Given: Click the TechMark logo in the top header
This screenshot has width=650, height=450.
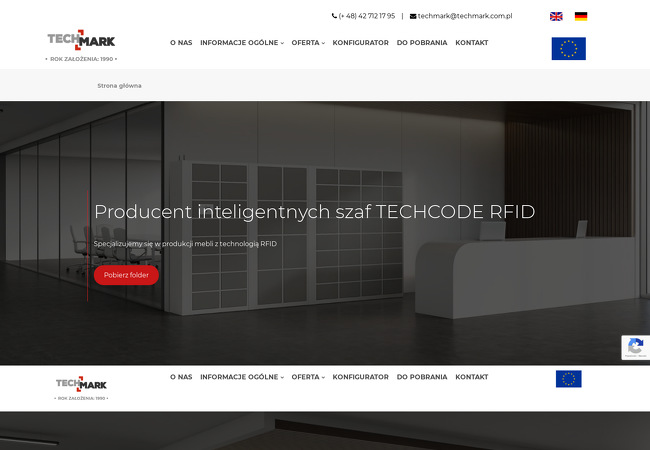Looking at the screenshot, I should 81,40.
